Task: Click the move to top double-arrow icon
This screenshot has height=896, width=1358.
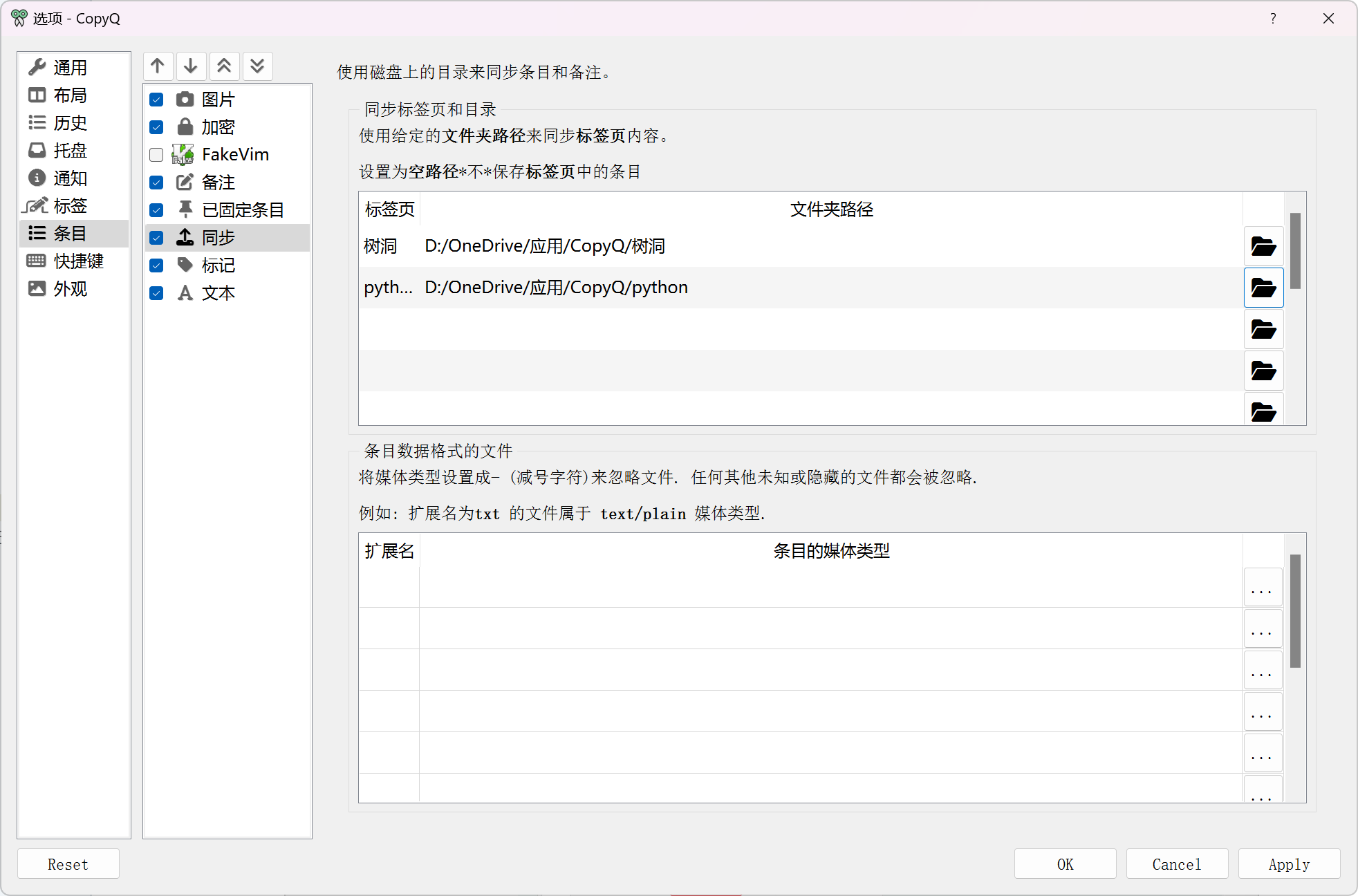Action: (x=224, y=66)
